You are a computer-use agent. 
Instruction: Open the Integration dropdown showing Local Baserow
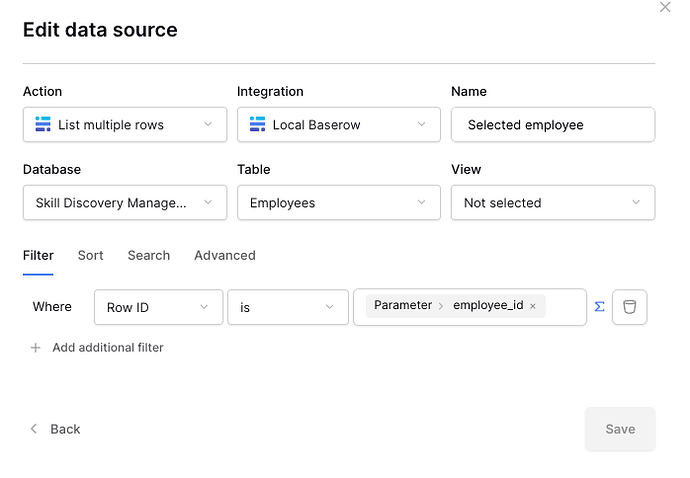(x=339, y=125)
